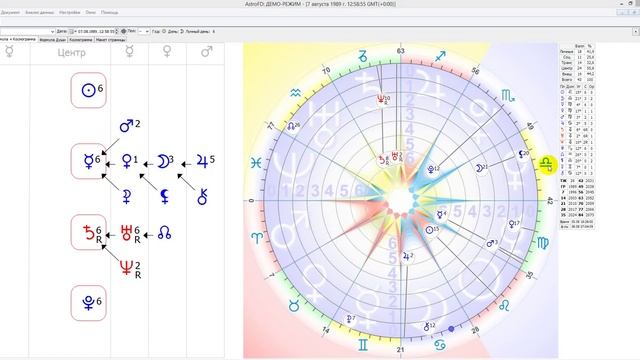Click the date and time input field
This screenshot has height=360, width=640.
point(95,31)
